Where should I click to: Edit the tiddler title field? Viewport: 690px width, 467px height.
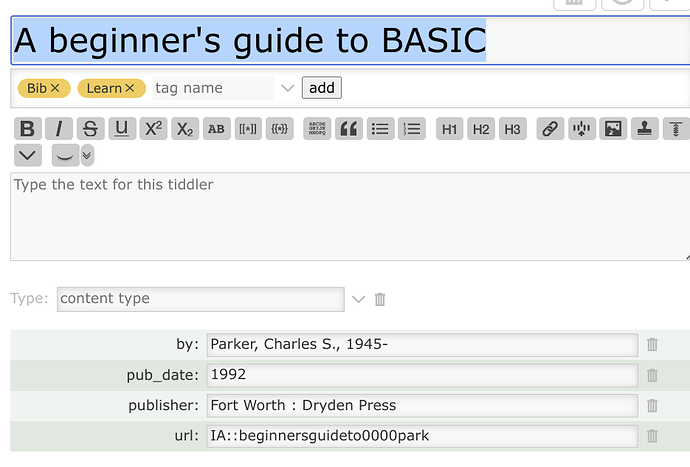pos(351,40)
